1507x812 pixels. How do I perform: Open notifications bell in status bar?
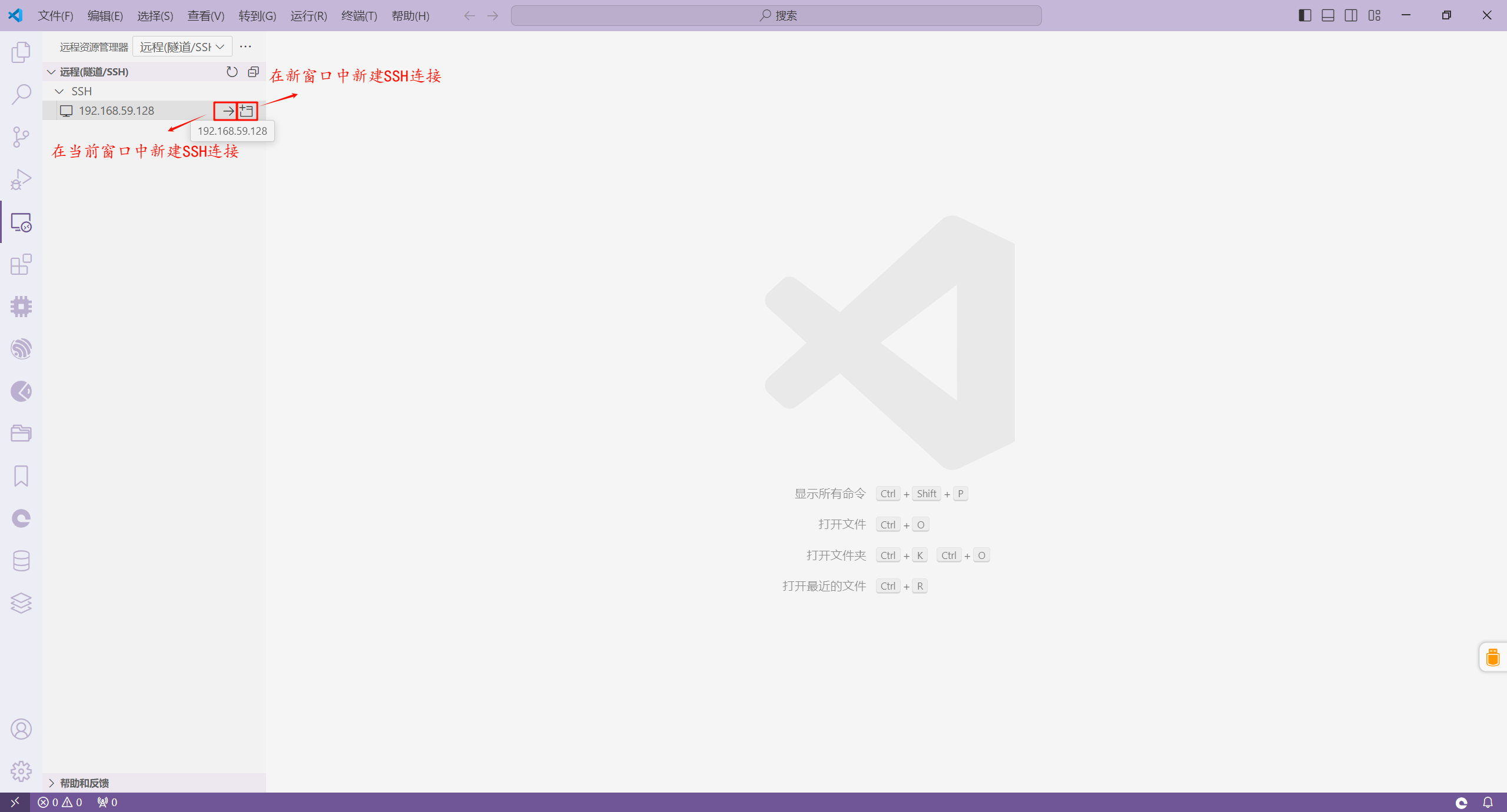(1488, 802)
